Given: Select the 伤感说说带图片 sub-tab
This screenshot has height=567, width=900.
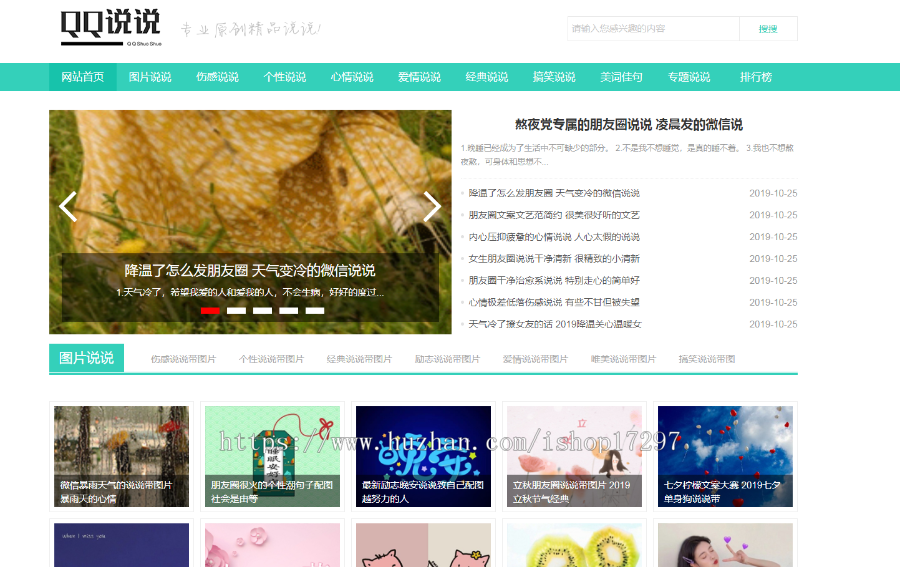Looking at the screenshot, I should point(184,359).
